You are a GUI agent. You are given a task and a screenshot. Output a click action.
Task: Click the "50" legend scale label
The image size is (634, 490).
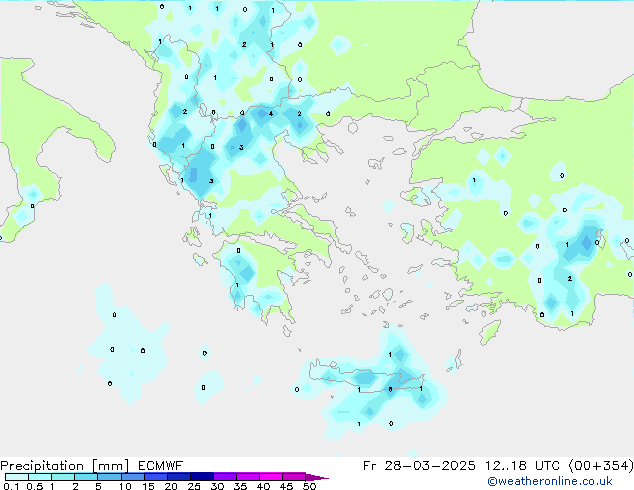(x=309, y=486)
